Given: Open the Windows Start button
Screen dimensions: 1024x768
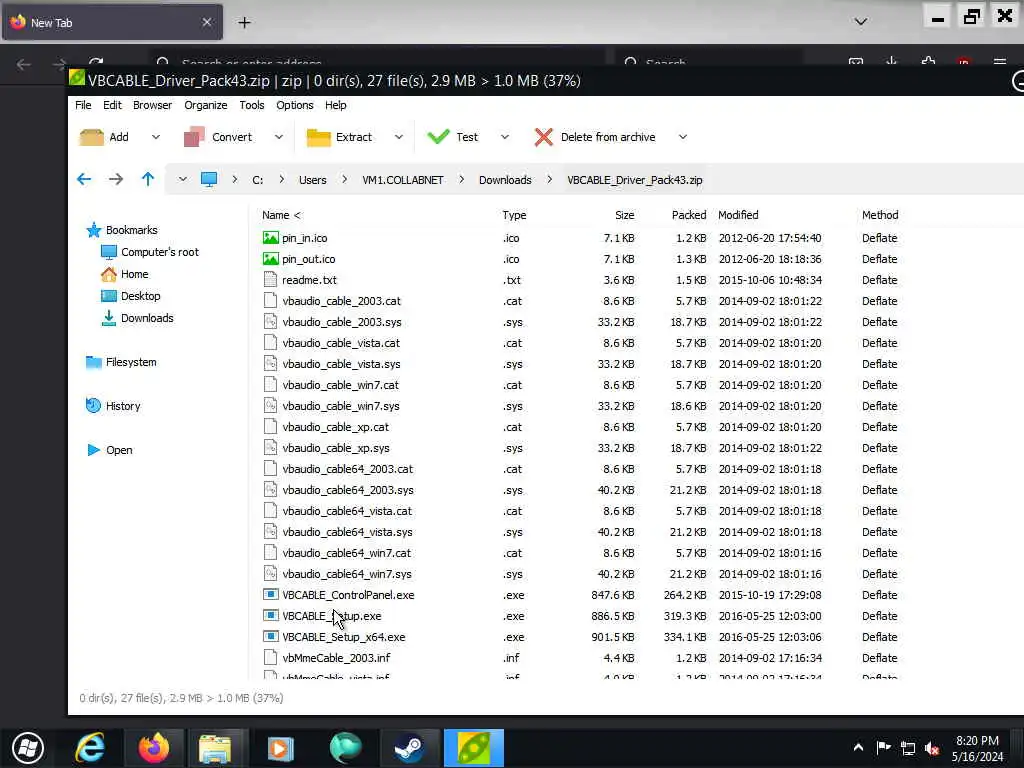Looking at the screenshot, I should tap(28, 748).
